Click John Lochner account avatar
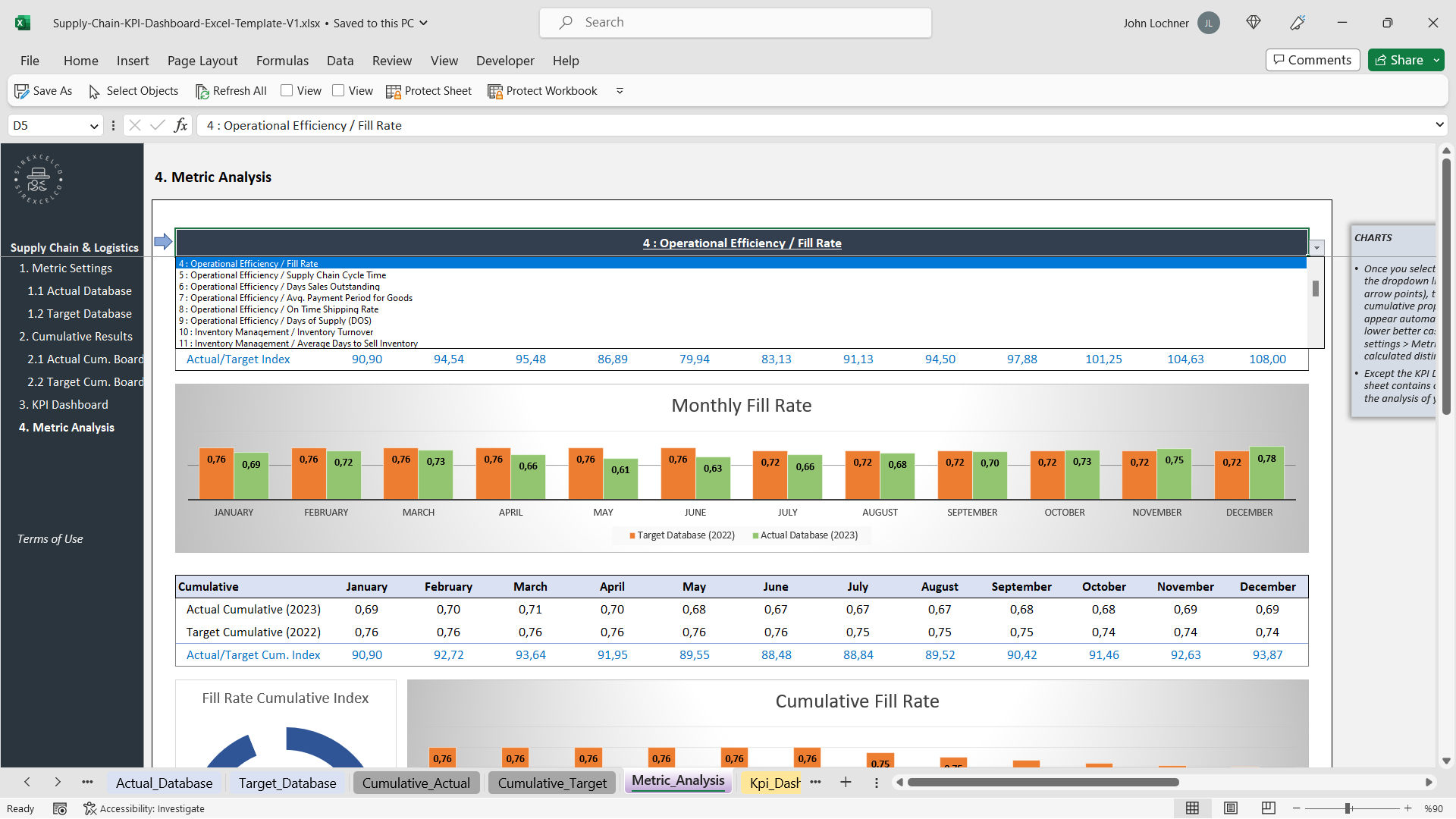This screenshot has height=819, width=1456. click(x=1209, y=23)
